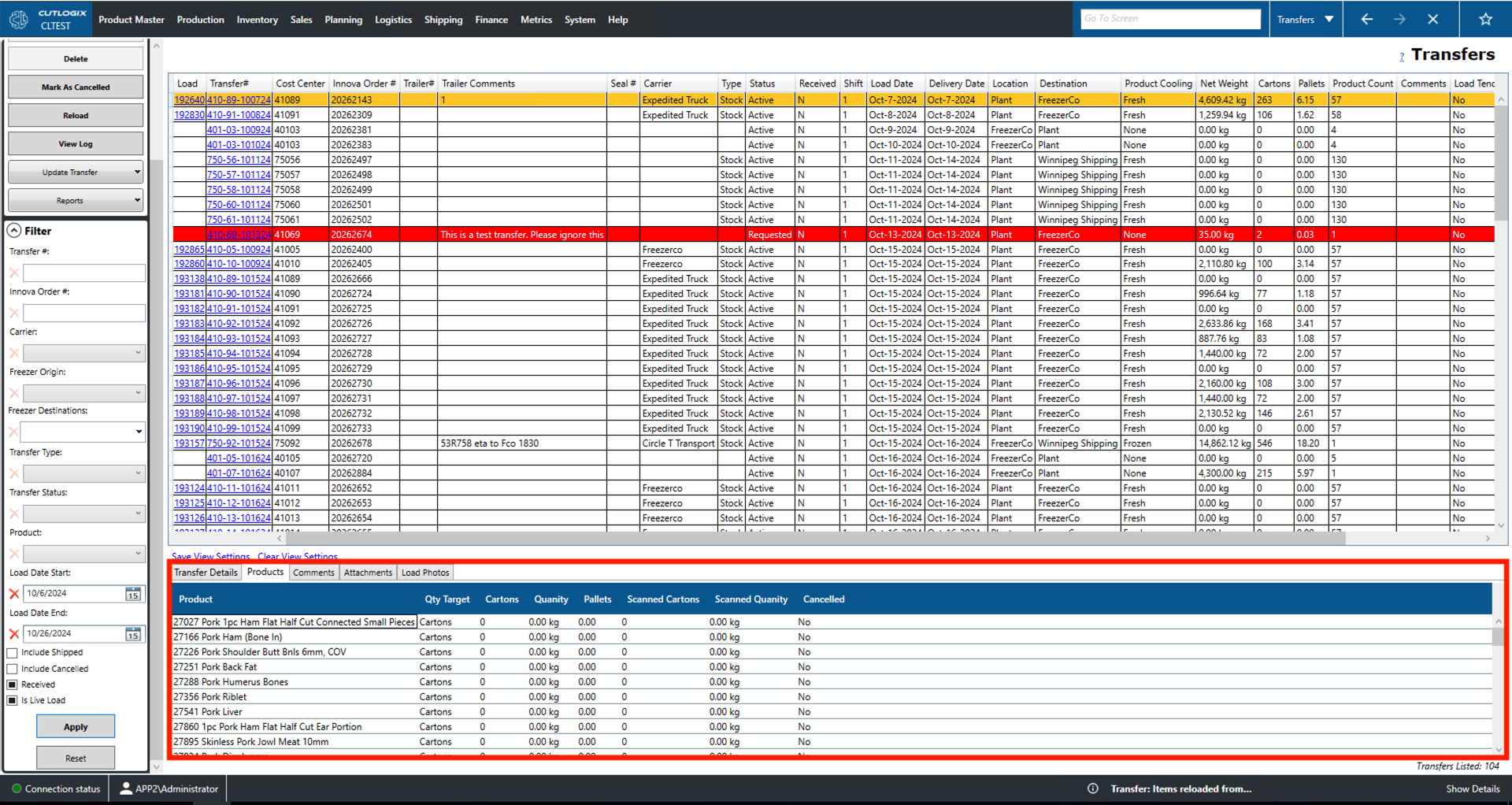Enable the Include Cancelled checkbox
Screen dimensions: 1512x805
tap(12, 668)
